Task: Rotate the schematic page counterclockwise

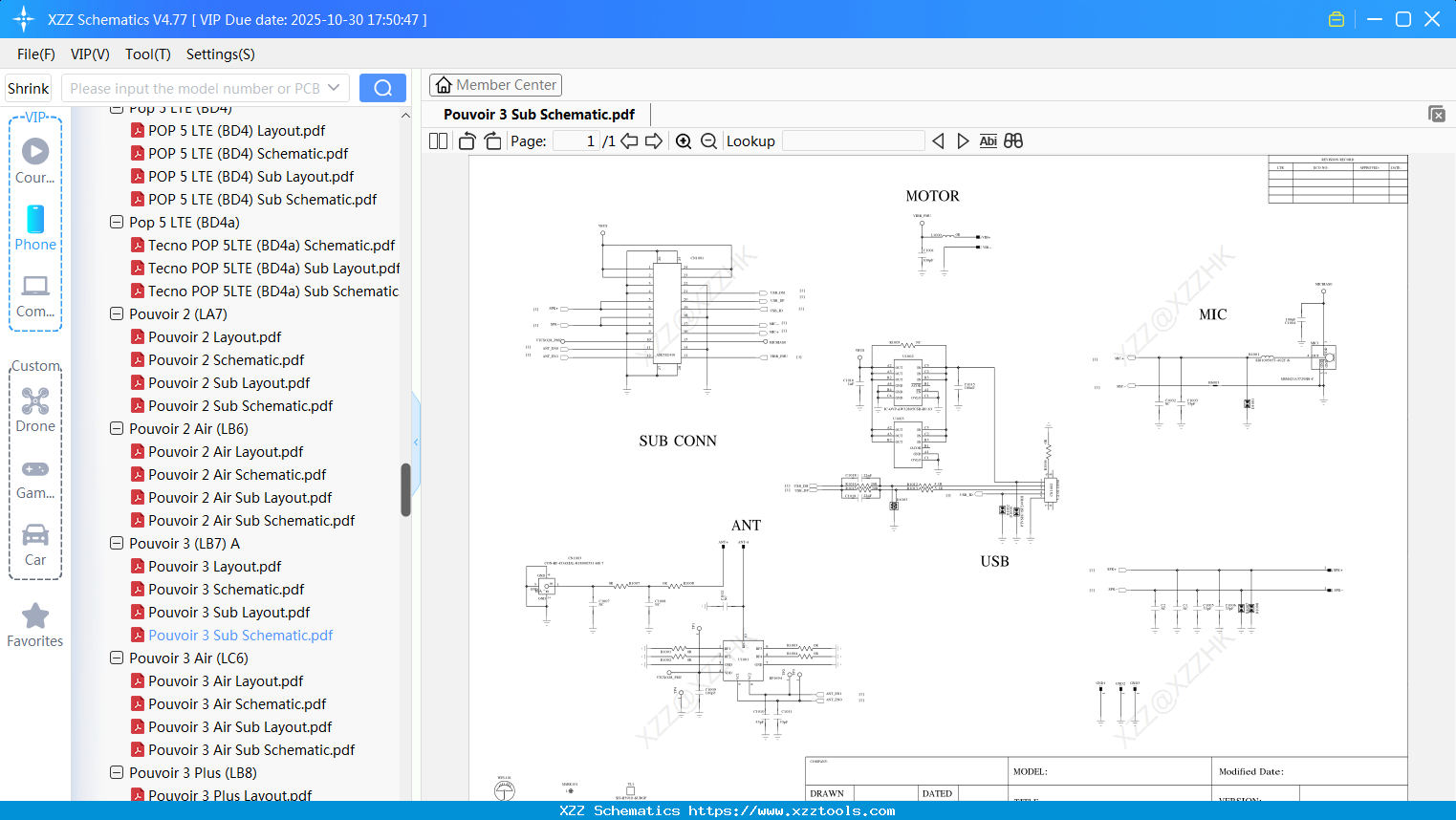Action: tap(466, 140)
